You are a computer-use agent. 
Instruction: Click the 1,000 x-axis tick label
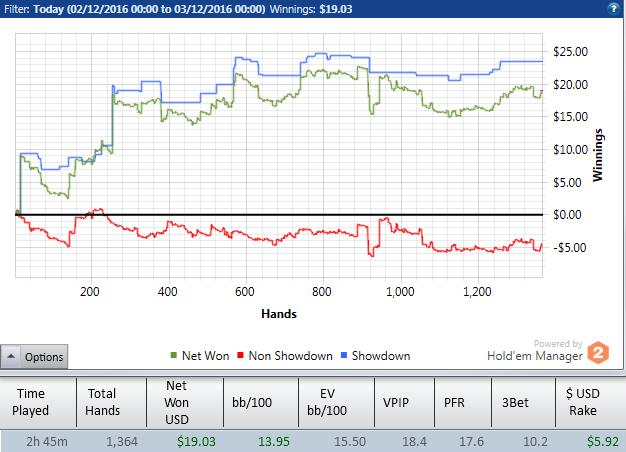point(400,292)
